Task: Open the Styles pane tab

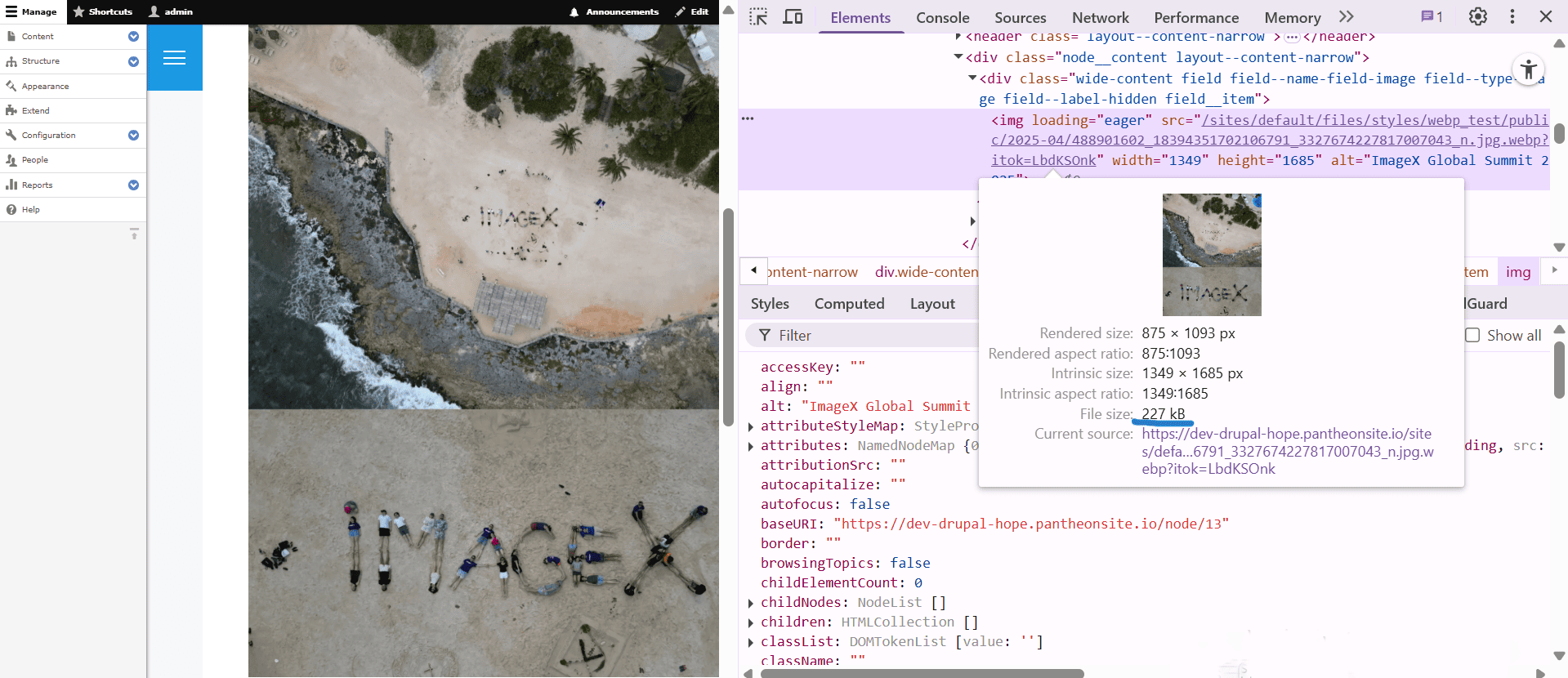Action: click(770, 304)
